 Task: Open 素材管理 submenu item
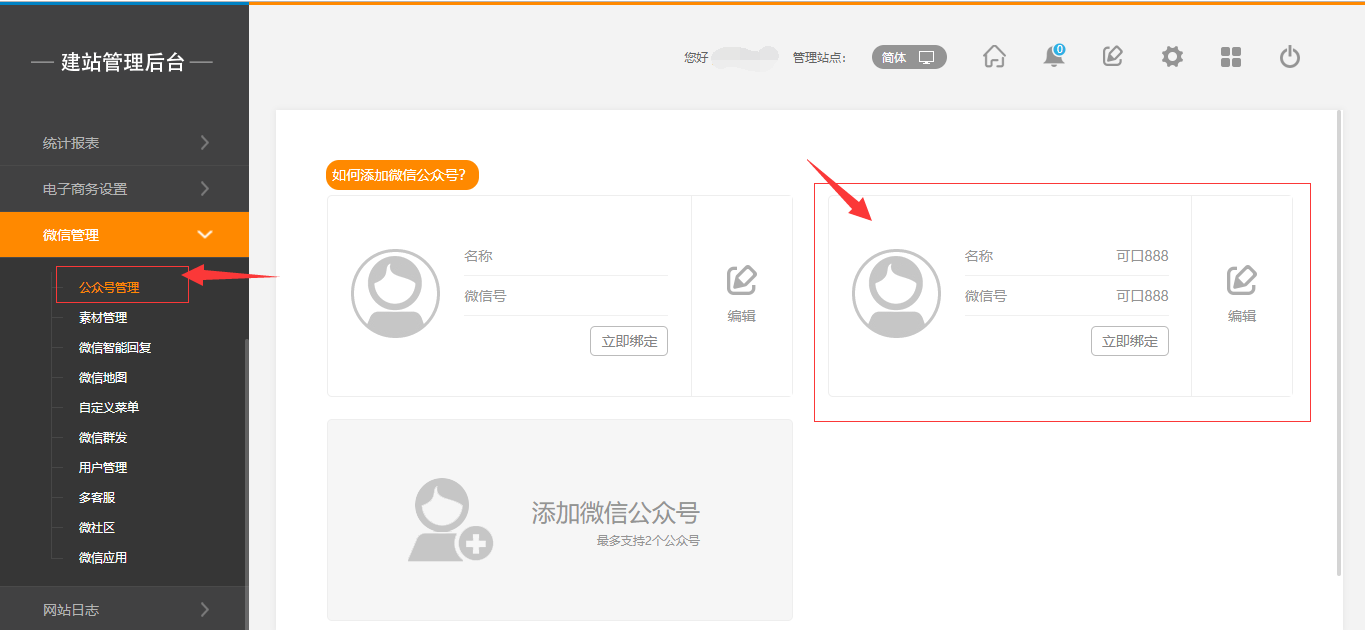(x=103, y=318)
